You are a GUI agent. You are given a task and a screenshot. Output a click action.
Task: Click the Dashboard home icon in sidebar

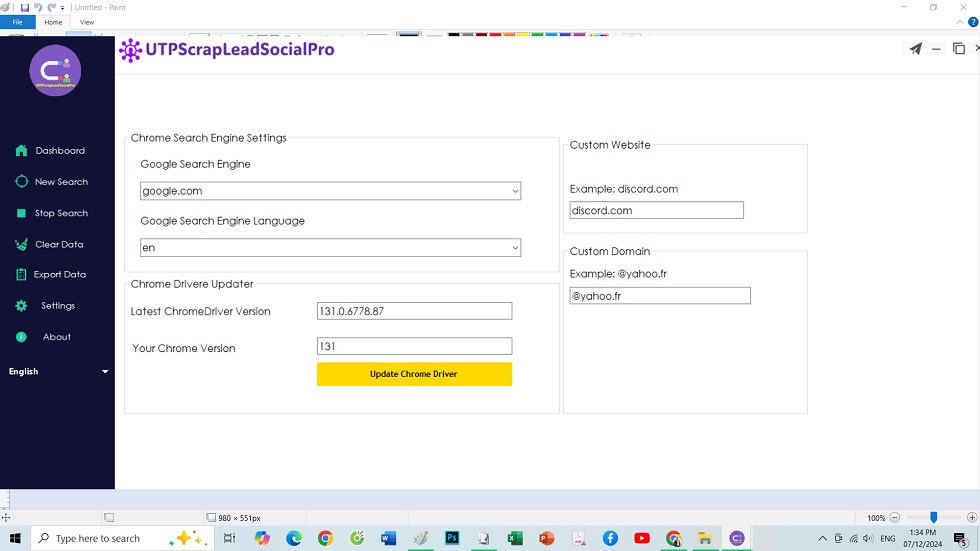[21, 151]
